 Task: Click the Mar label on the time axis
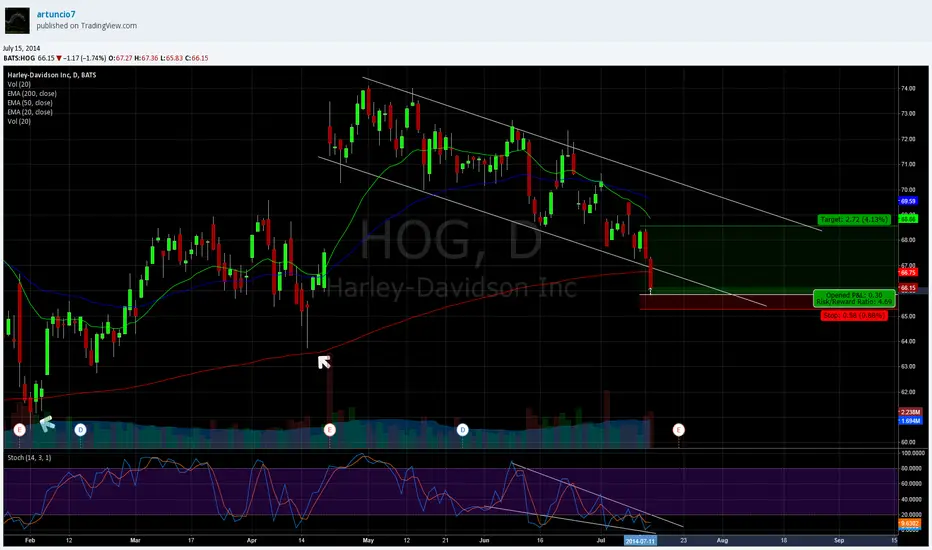(x=135, y=540)
